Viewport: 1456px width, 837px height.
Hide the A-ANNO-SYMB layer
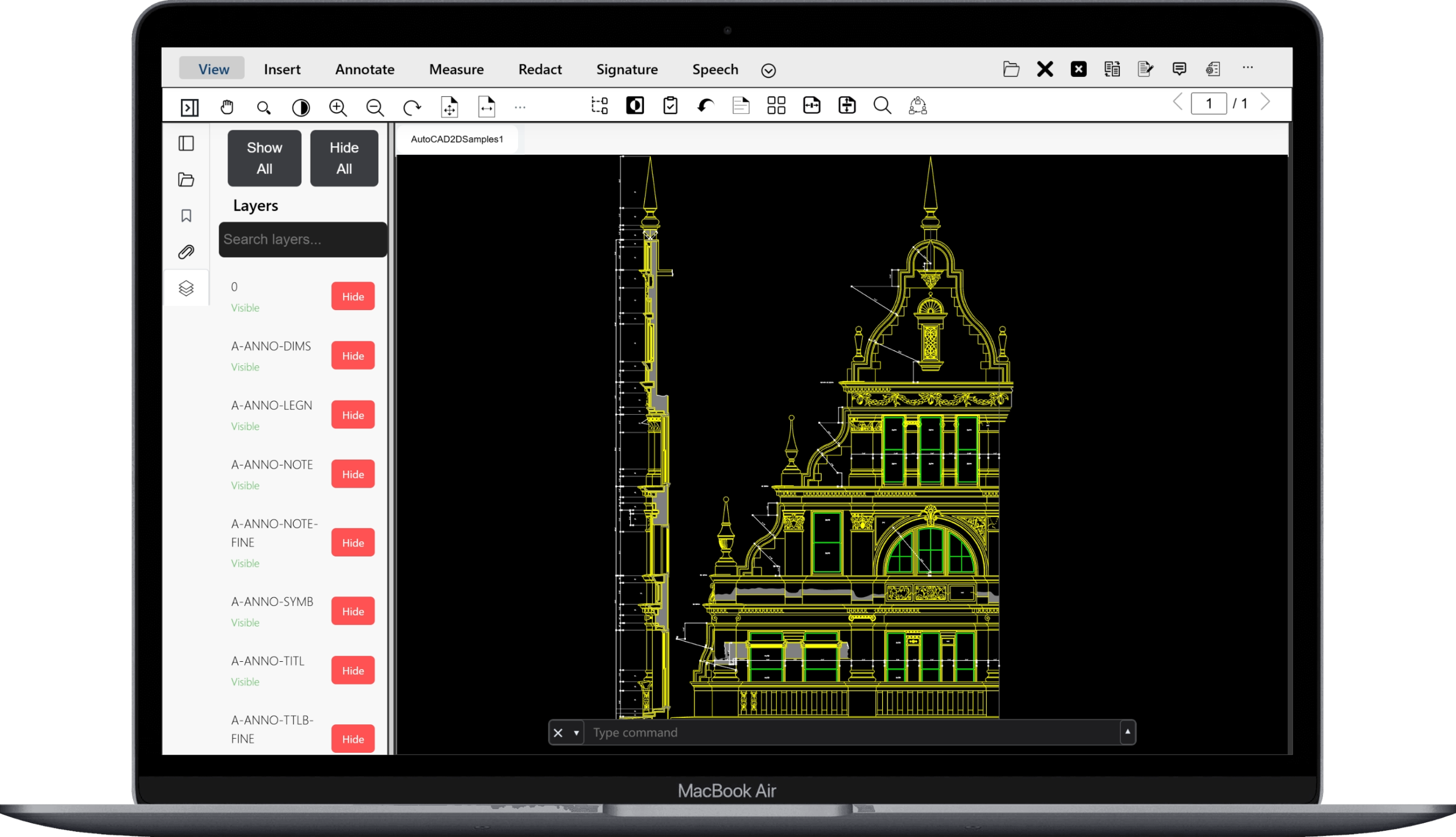353,611
